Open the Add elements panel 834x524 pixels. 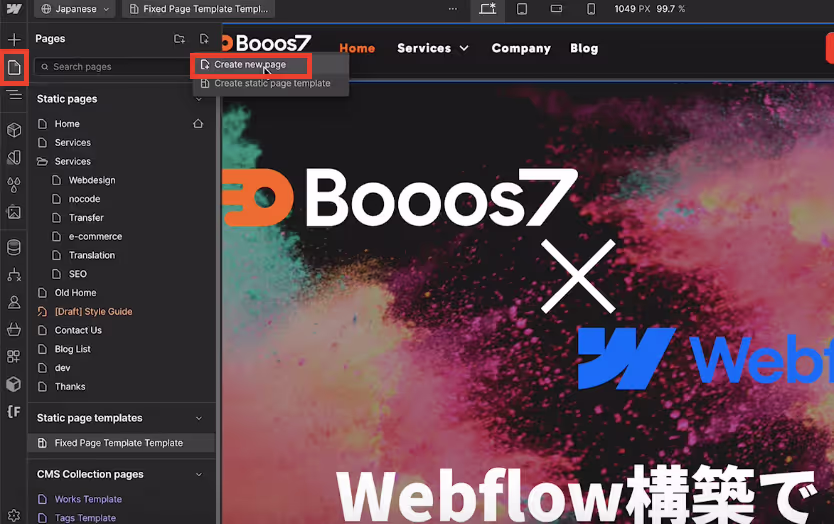[x=14, y=39]
